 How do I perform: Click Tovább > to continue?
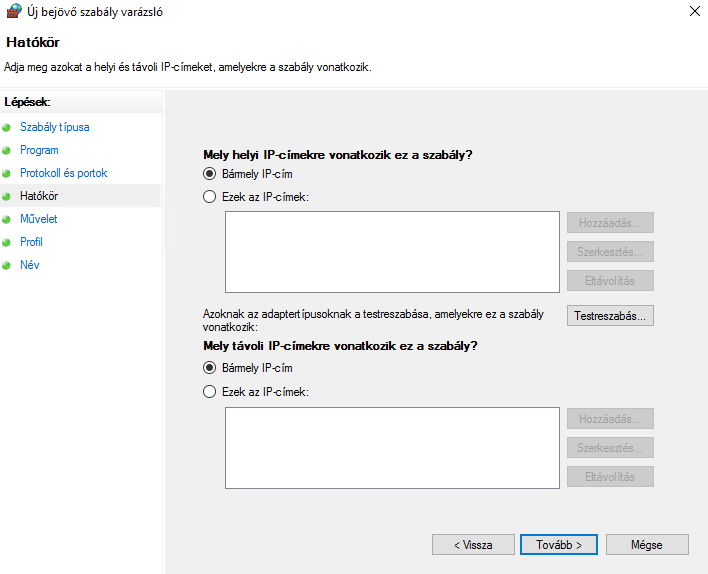[559, 545]
